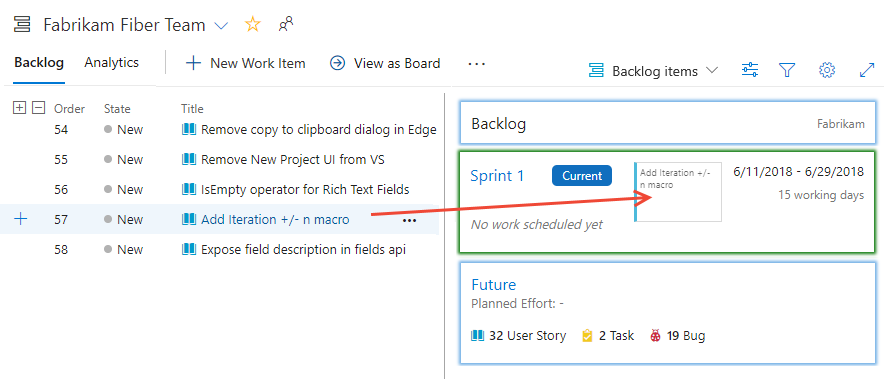Open view options sliders icon

750,70
